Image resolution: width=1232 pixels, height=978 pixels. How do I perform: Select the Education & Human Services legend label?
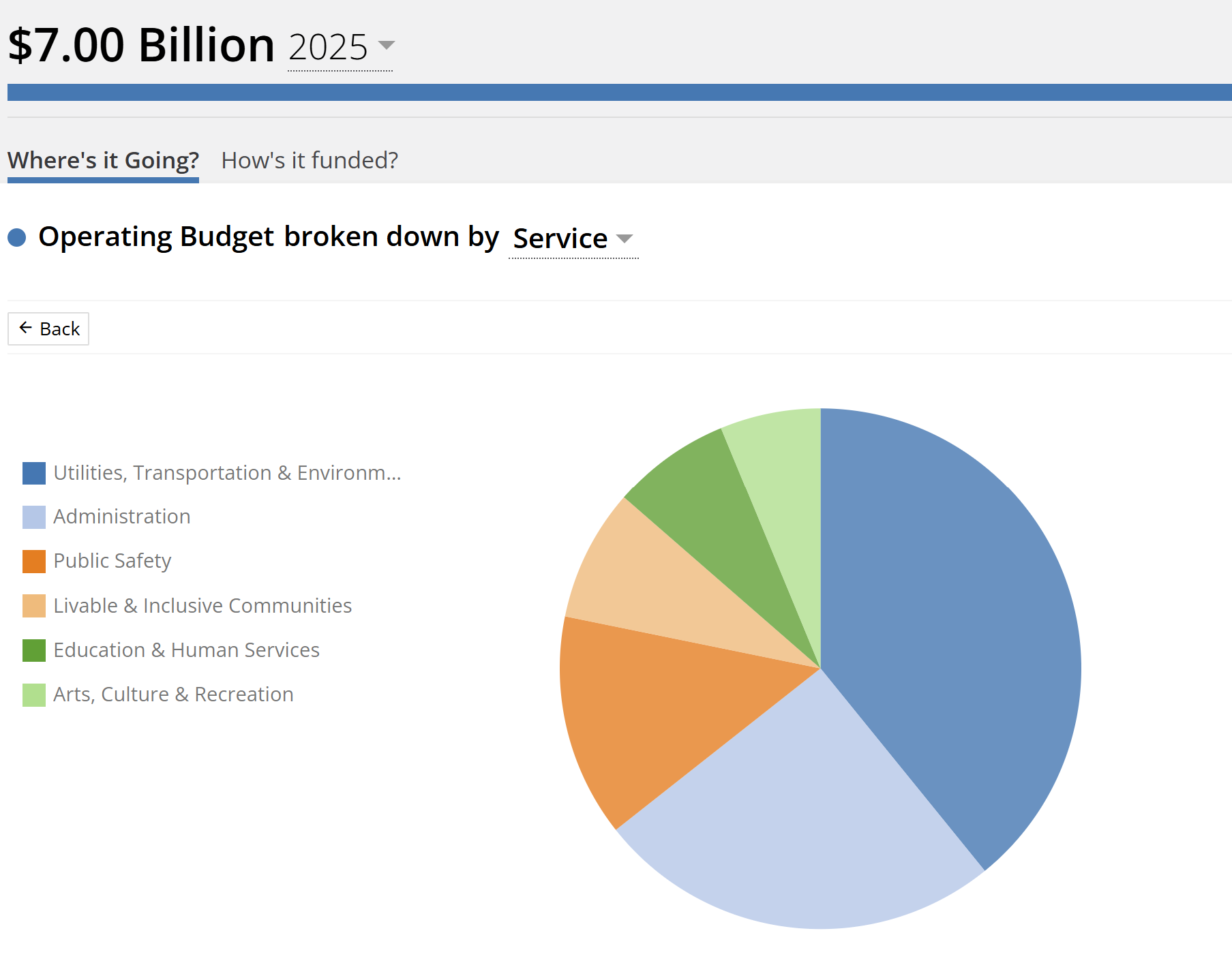pos(186,650)
